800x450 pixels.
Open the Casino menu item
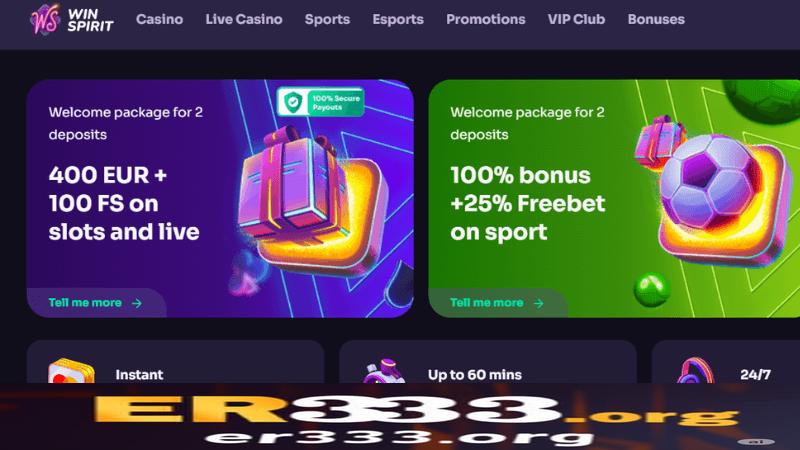[x=159, y=19]
